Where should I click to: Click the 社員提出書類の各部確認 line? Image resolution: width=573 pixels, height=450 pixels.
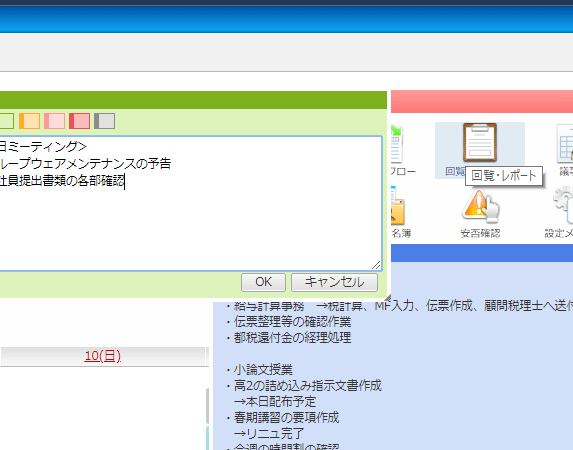(x=62, y=181)
